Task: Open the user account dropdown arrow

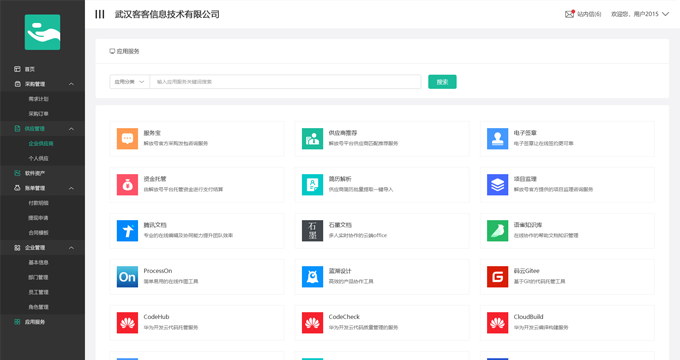Action: tap(665, 14)
